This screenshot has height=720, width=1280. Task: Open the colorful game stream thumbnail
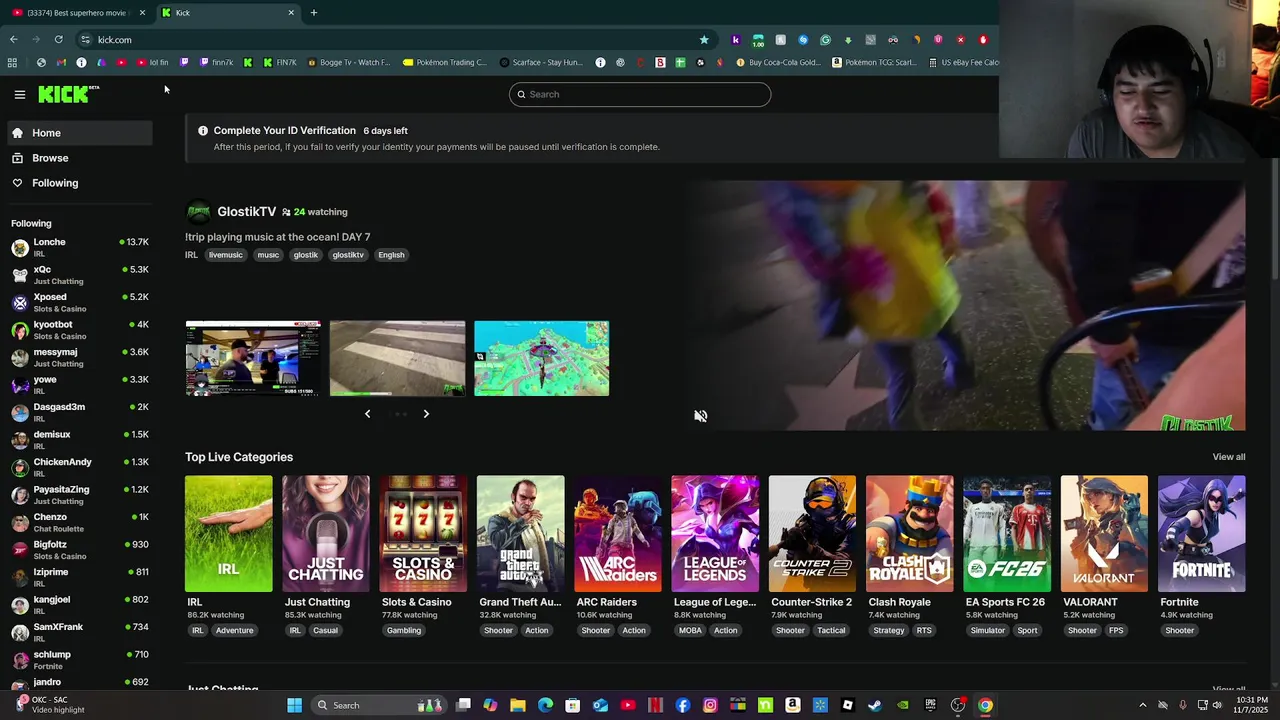(541, 358)
